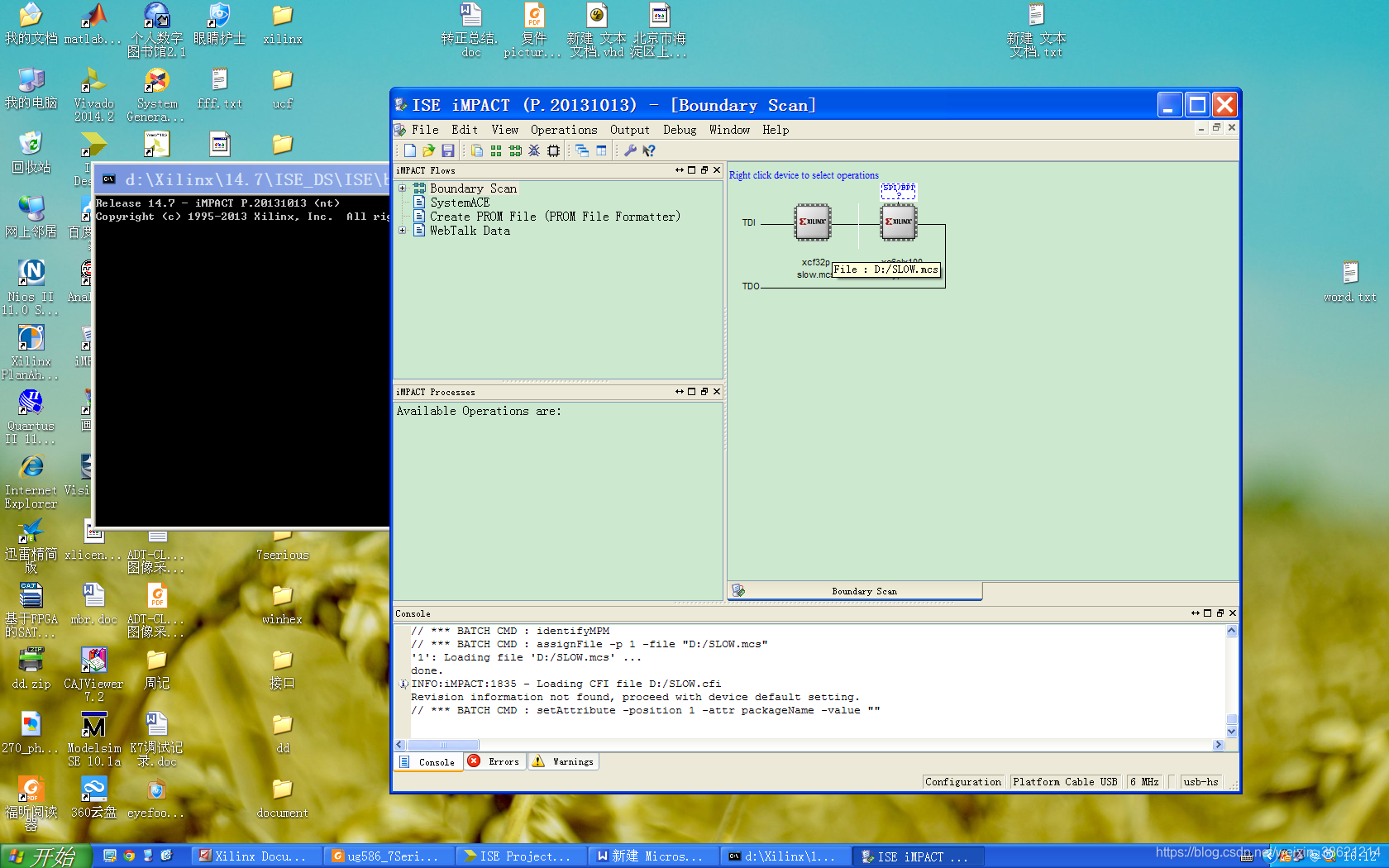Select Create PROM File flow item
This screenshot has width=1389, height=868.
pyautogui.click(x=555, y=217)
